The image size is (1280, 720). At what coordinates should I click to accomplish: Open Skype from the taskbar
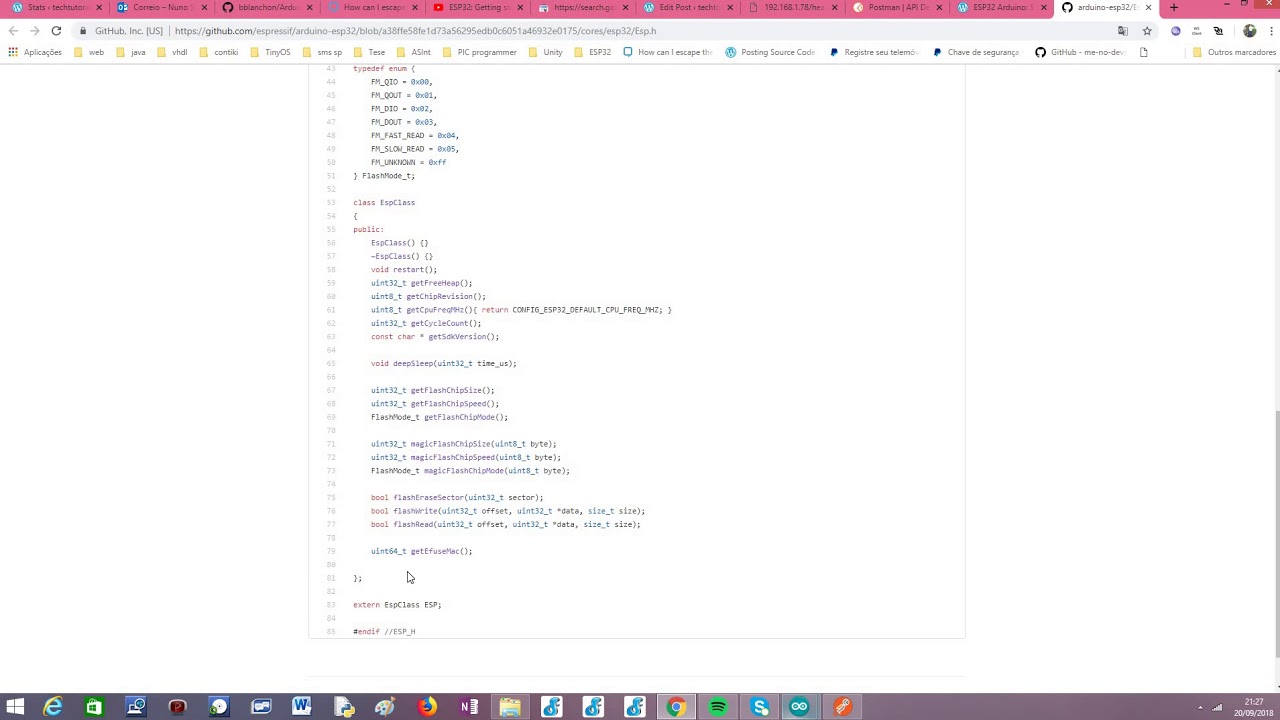pyautogui.click(x=760, y=707)
